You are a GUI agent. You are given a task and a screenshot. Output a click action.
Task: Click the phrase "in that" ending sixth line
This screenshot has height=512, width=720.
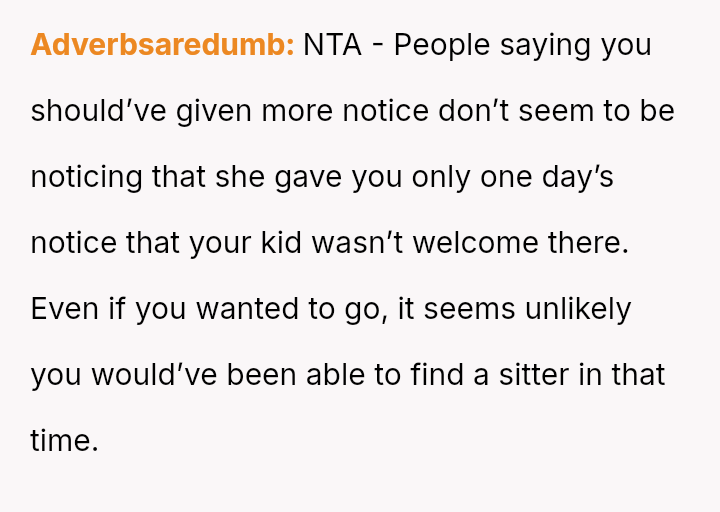[630, 375]
